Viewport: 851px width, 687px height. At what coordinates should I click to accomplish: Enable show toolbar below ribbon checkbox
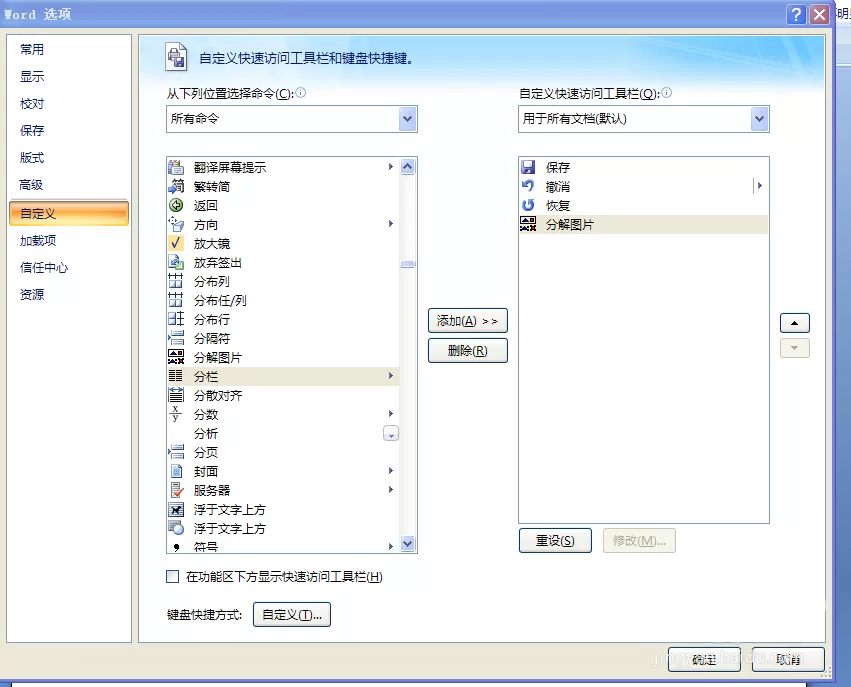[173, 576]
